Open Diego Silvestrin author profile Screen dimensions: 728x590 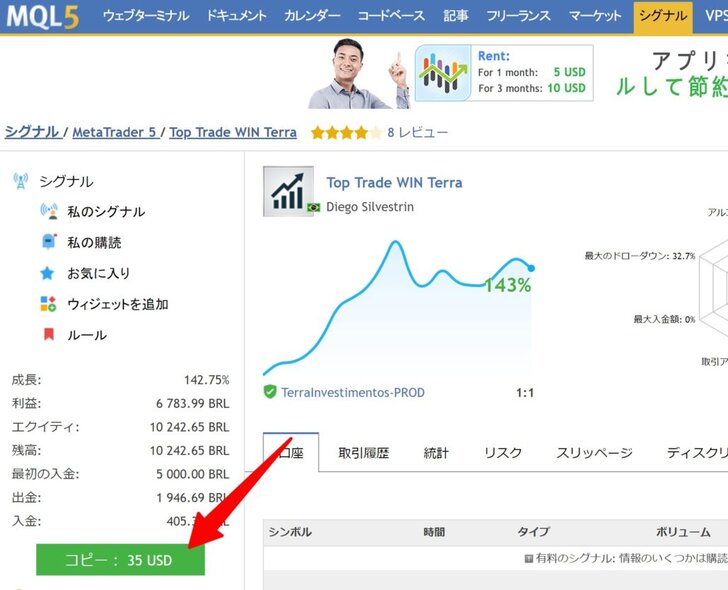(370, 207)
